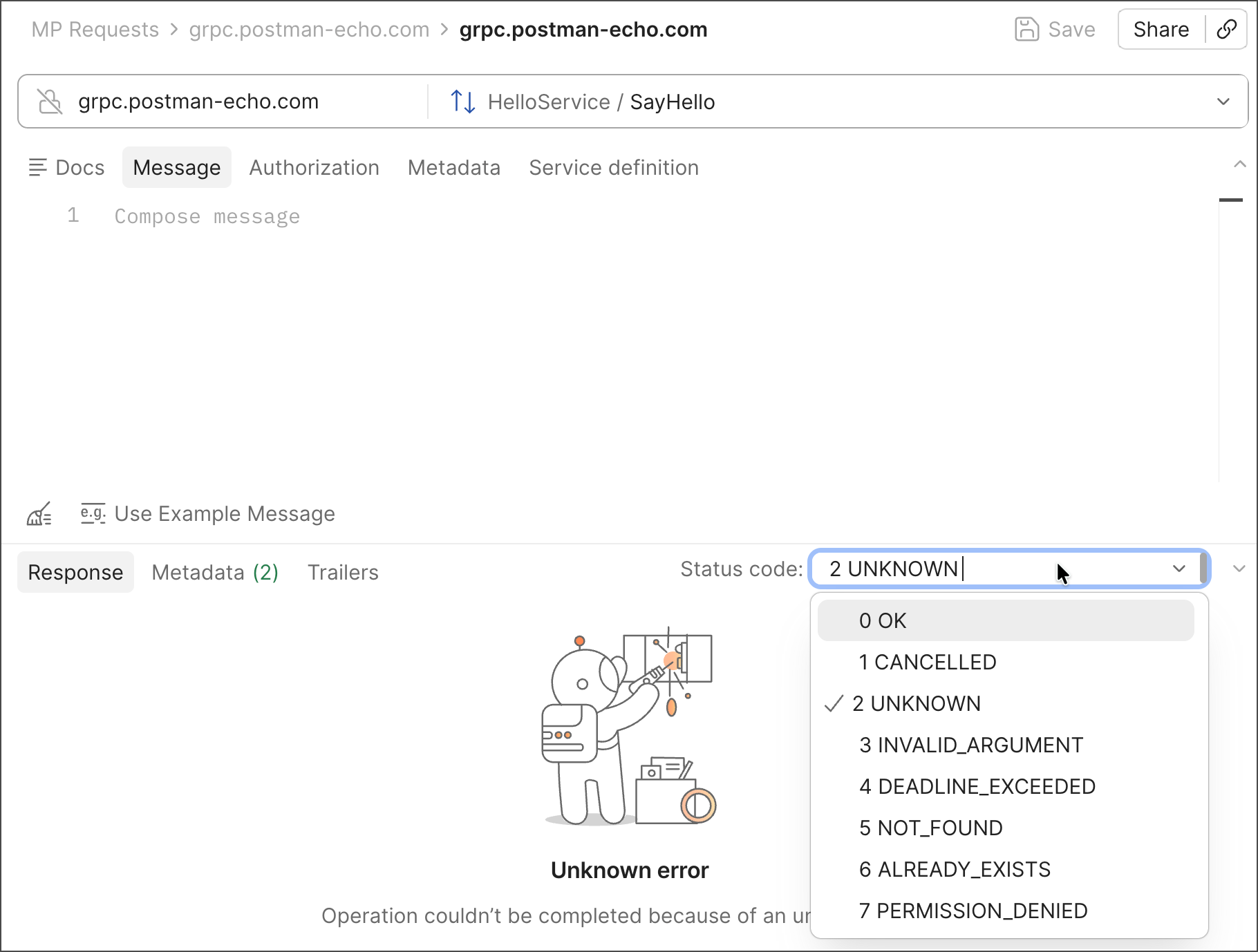Screen dimensions: 1258x952
Task: Click the Status code: label
Action: 742,569
